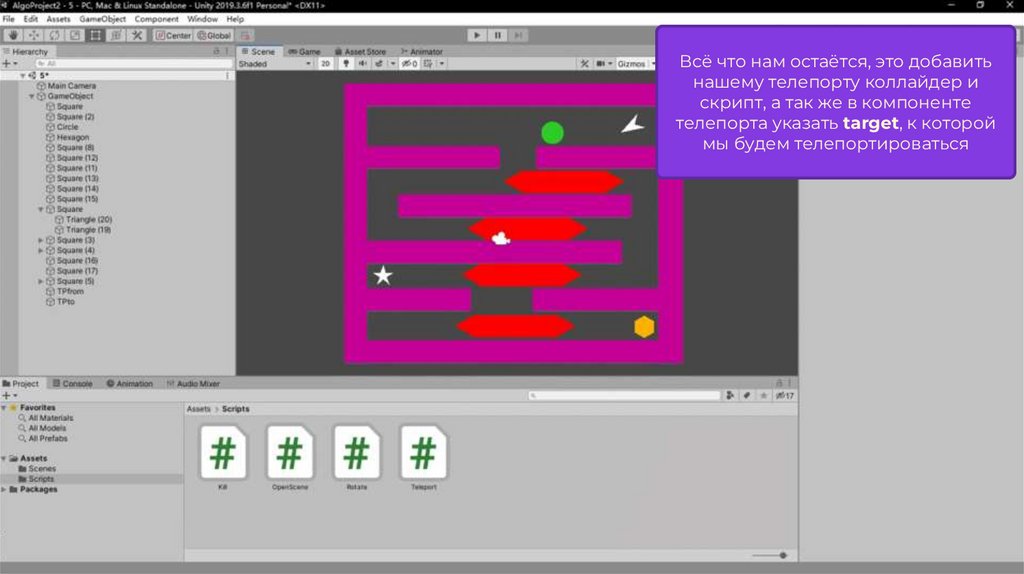The width and height of the screenshot is (1024, 574).
Task: Open the Asset Store tab
Action: (360, 52)
